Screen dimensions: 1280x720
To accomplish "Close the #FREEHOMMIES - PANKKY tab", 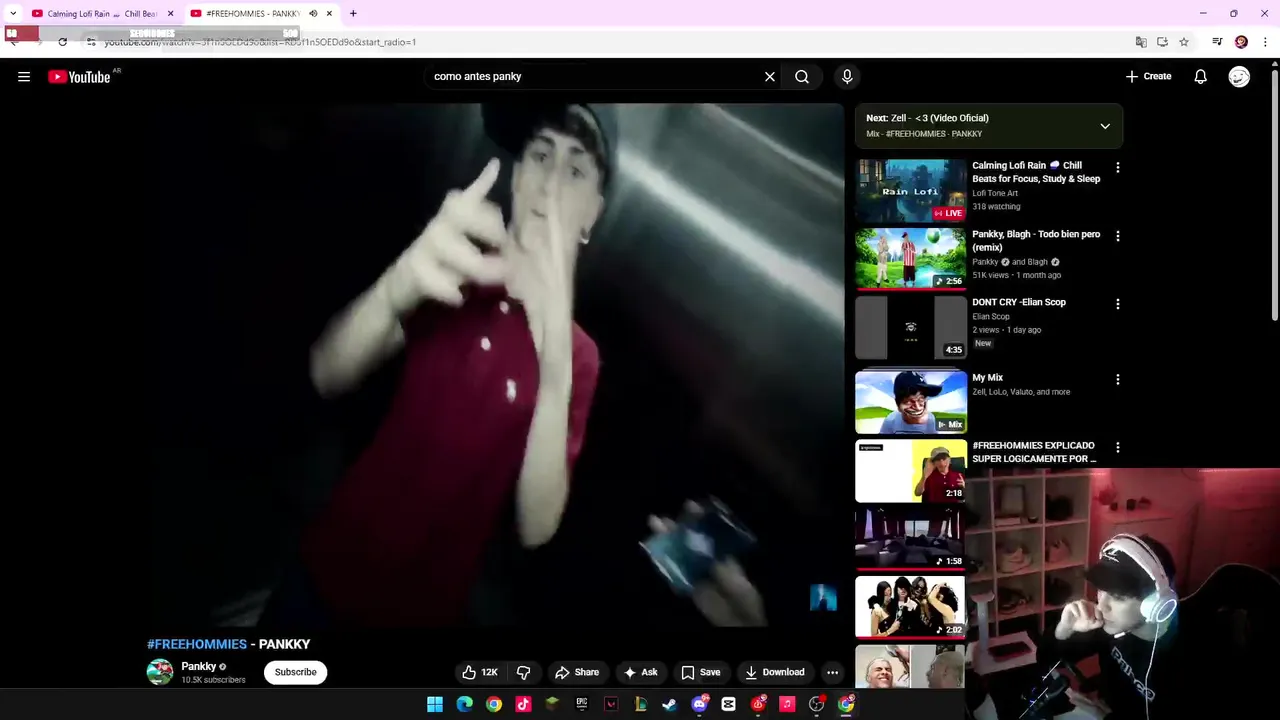I will [x=329, y=14].
